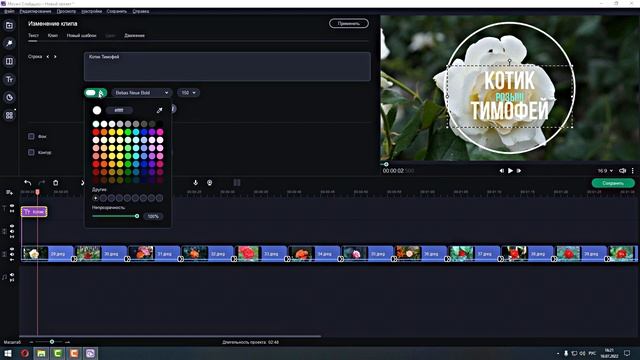This screenshot has height=360, width=640.
Task: Enable the Фон background checkbox
Action: click(x=31, y=136)
